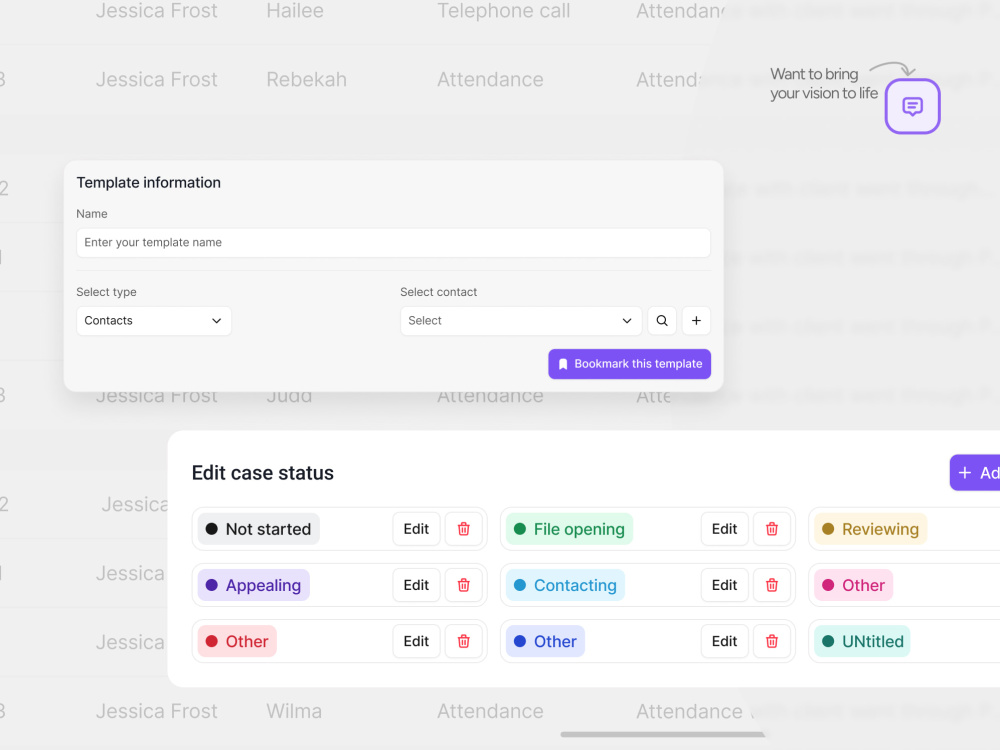Click Wilma in the background table

coord(294,711)
